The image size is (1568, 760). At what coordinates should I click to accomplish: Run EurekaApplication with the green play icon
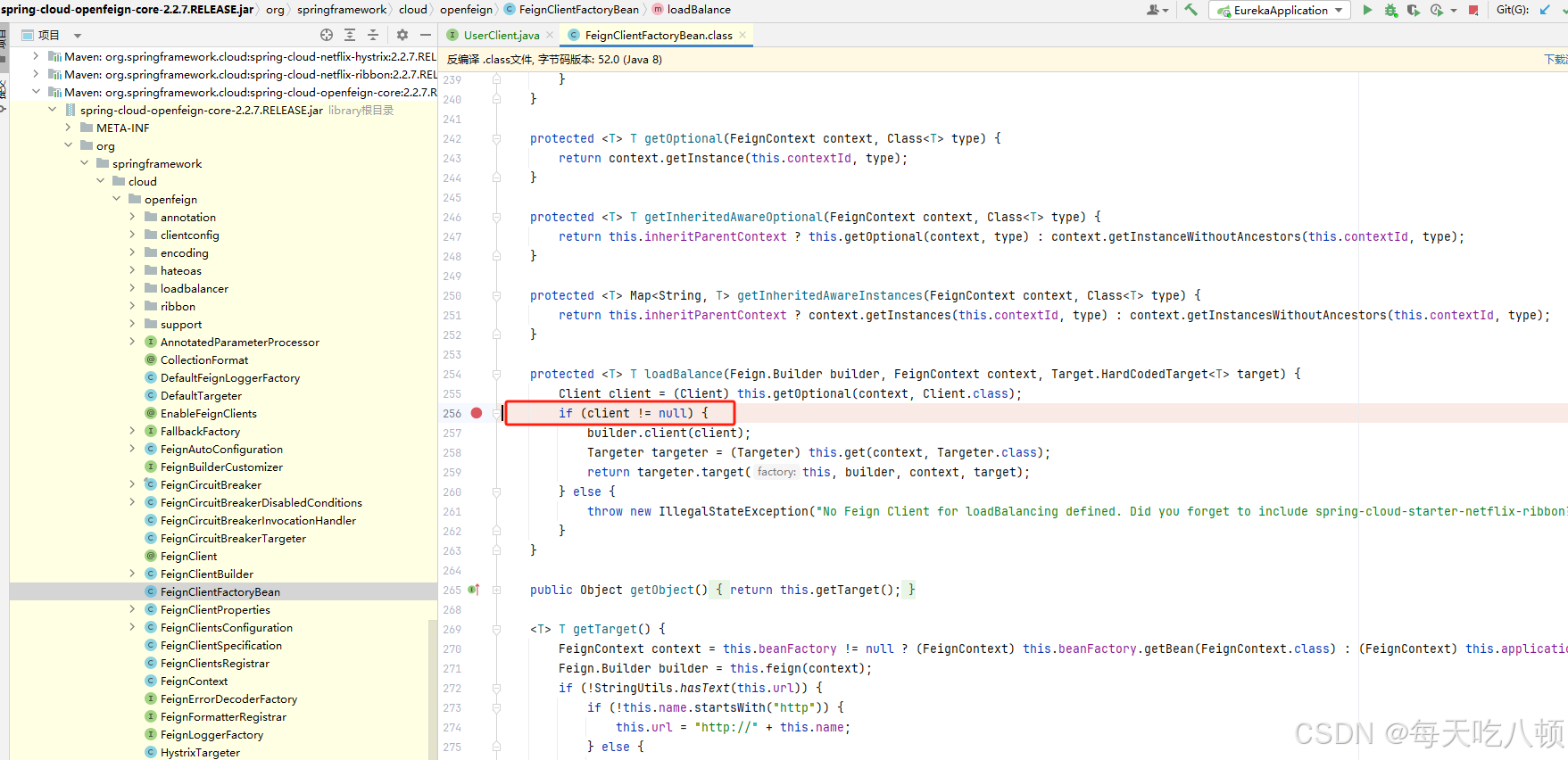1367,10
